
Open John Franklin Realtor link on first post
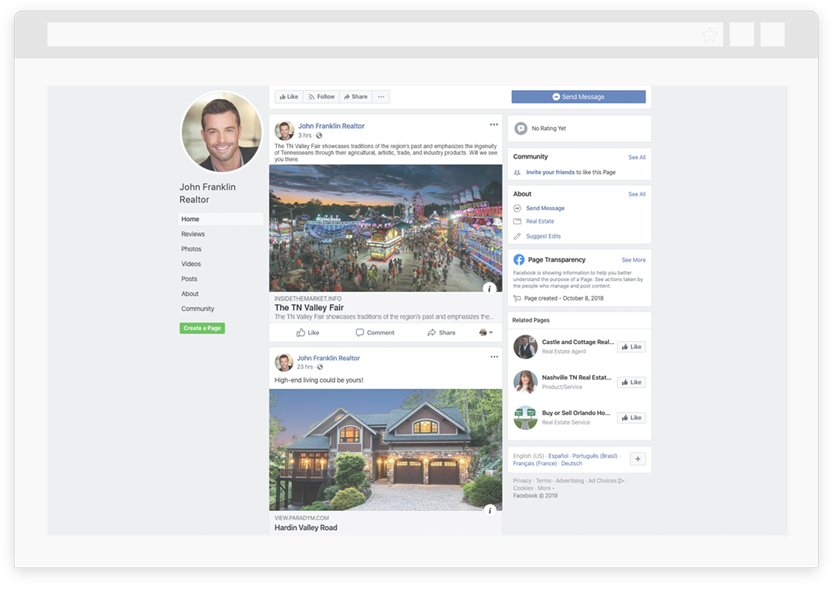(x=331, y=126)
